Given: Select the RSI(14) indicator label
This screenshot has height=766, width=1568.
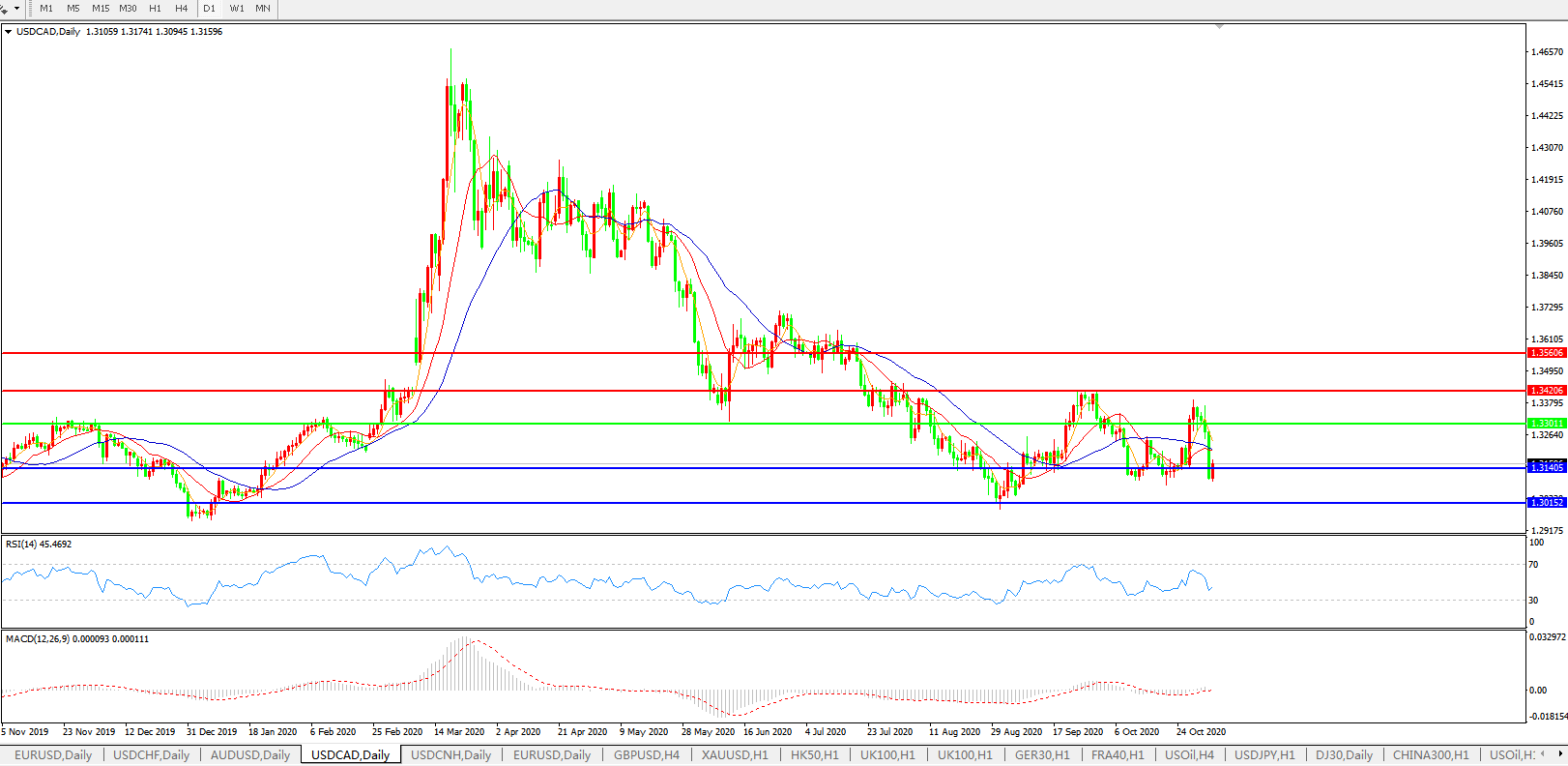Looking at the screenshot, I should [39, 545].
